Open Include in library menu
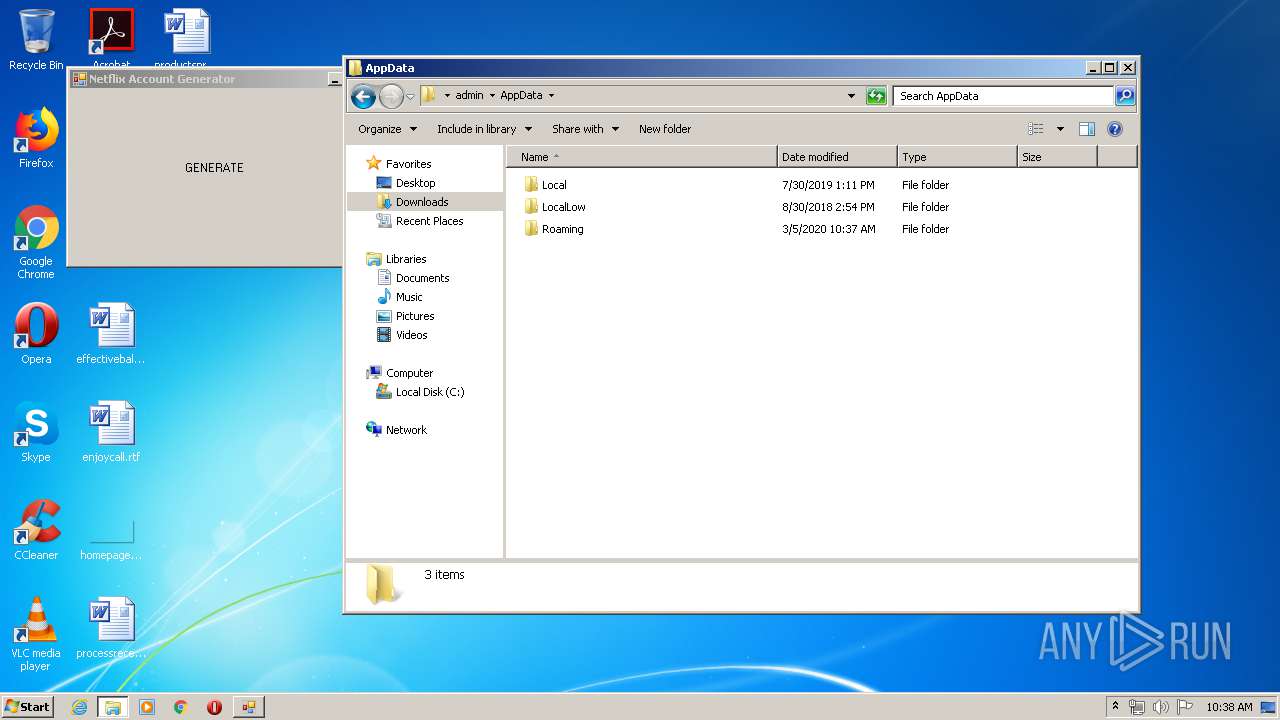This screenshot has width=1280, height=720. pyautogui.click(x=484, y=129)
